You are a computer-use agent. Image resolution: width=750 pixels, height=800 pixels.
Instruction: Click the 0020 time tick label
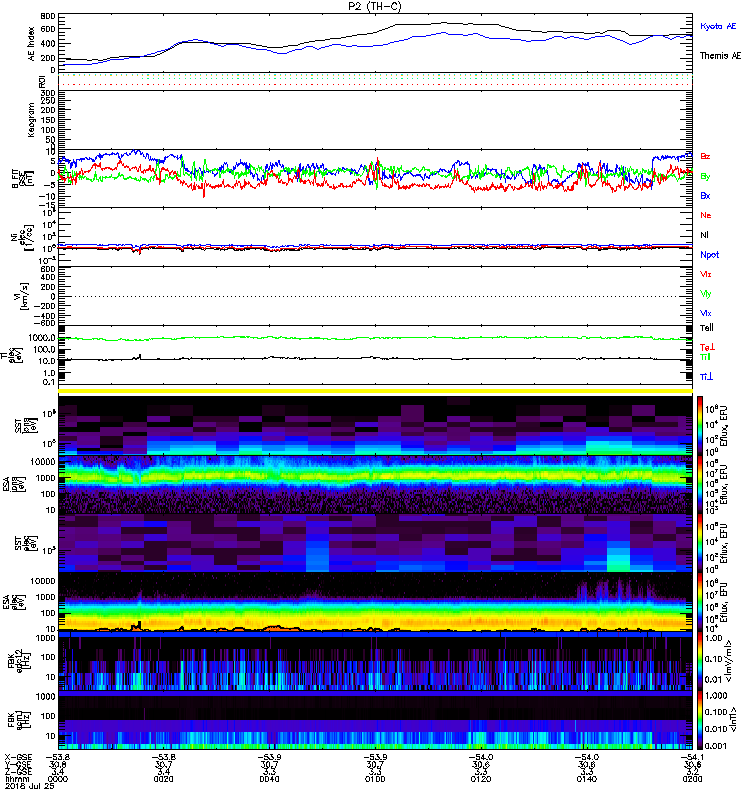(163, 779)
